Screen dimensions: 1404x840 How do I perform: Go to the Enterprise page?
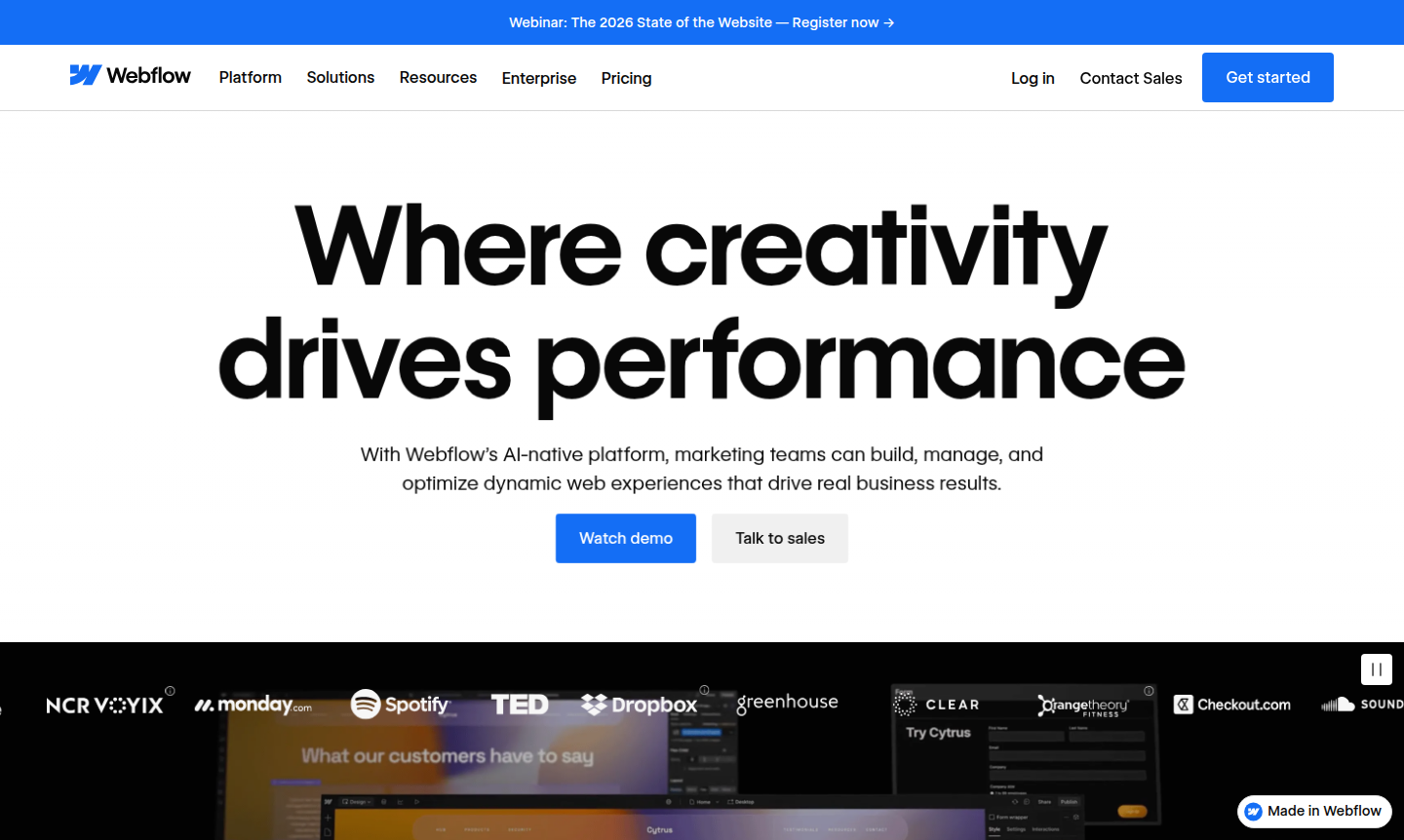click(x=539, y=78)
